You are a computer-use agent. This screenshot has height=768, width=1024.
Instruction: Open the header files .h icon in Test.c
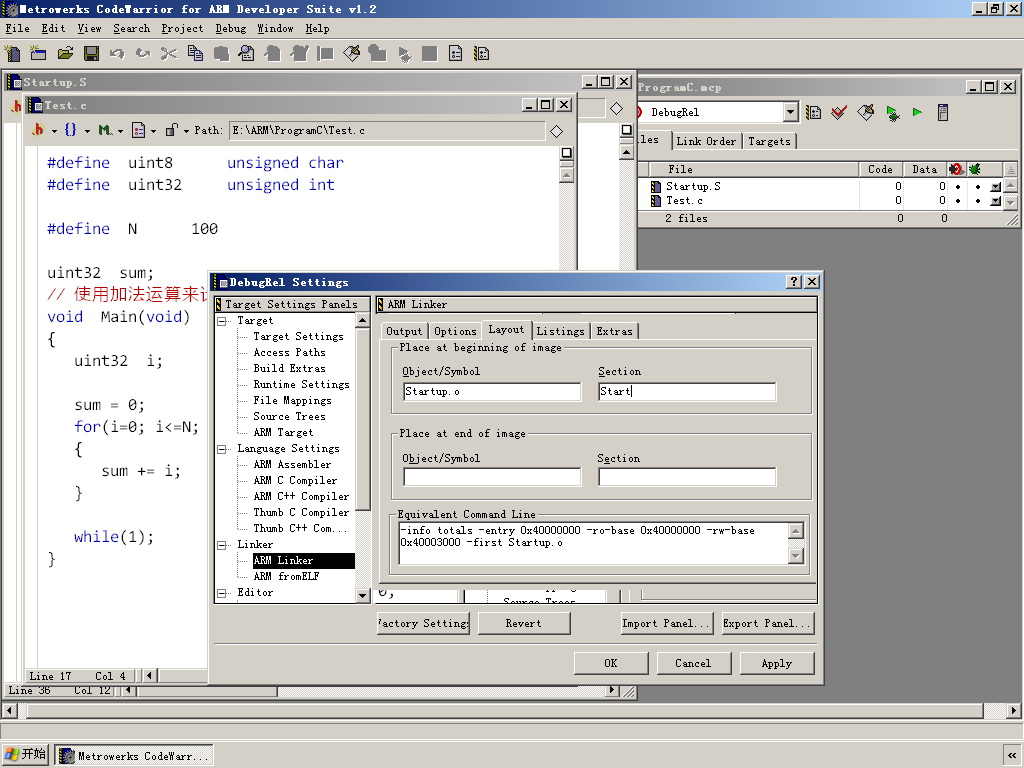38,130
